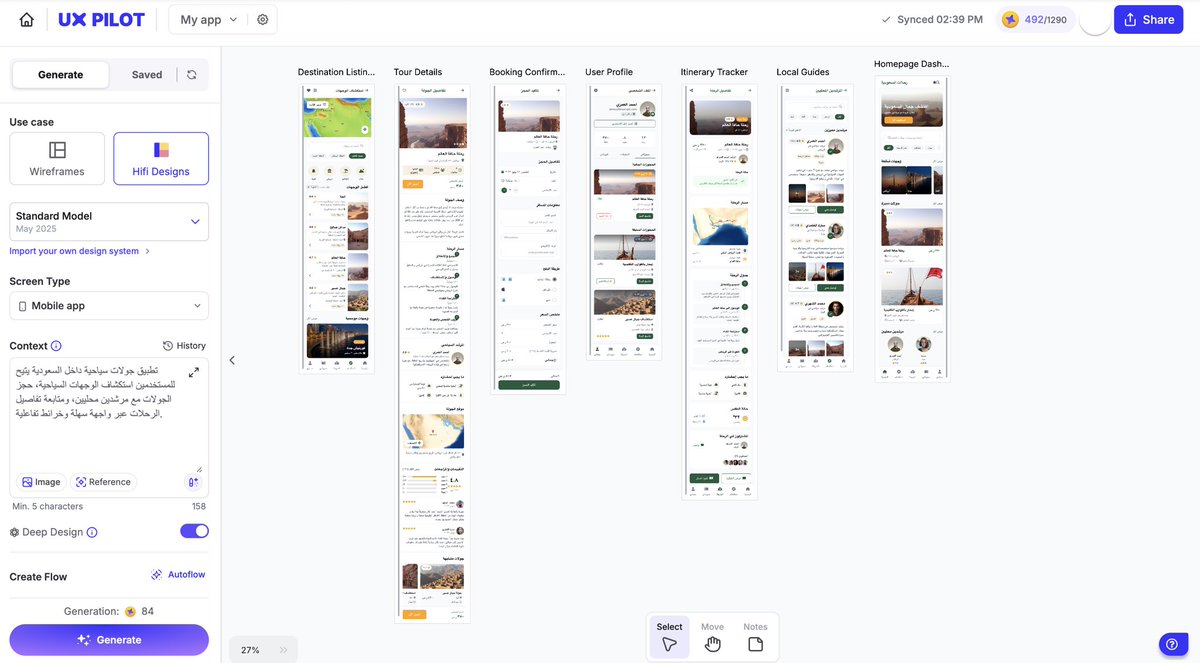The width and height of the screenshot is (1200, 663).
Task: Click the Local Guides frame label
Action: click(803, 72)
